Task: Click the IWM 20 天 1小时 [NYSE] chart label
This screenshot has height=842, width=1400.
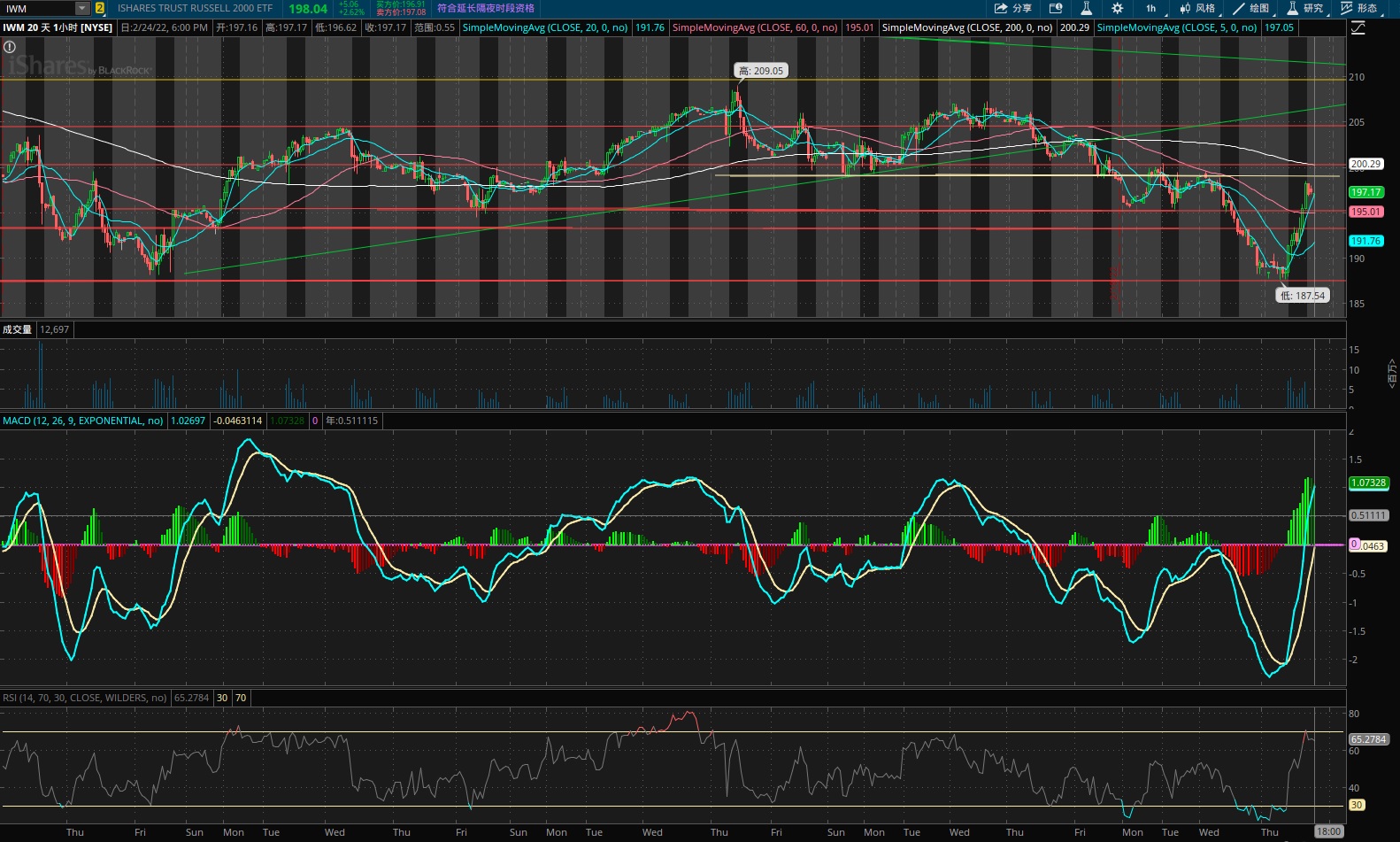Action: 58,27
